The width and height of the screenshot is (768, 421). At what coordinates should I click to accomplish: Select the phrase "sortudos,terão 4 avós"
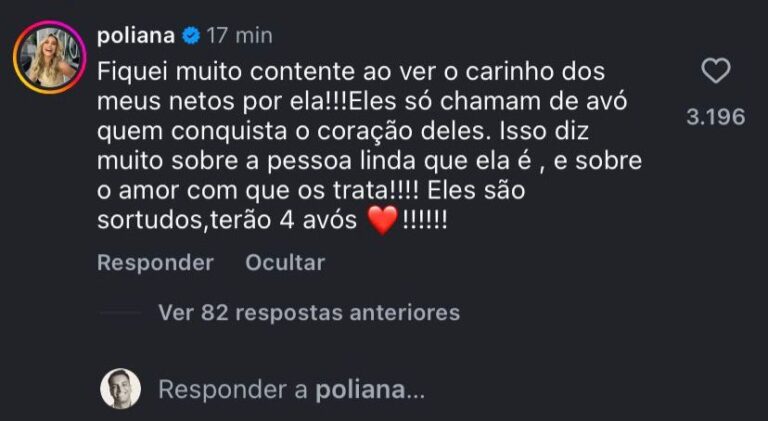pyautogui.click(x=227, y=222)
